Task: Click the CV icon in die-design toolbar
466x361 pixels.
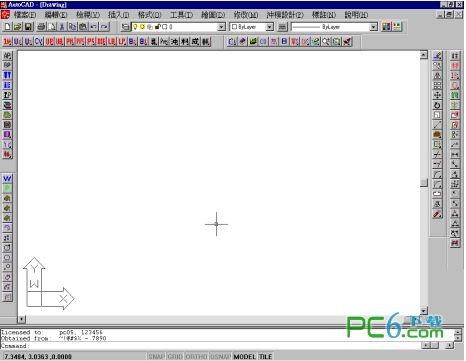Action: [39, 42]
